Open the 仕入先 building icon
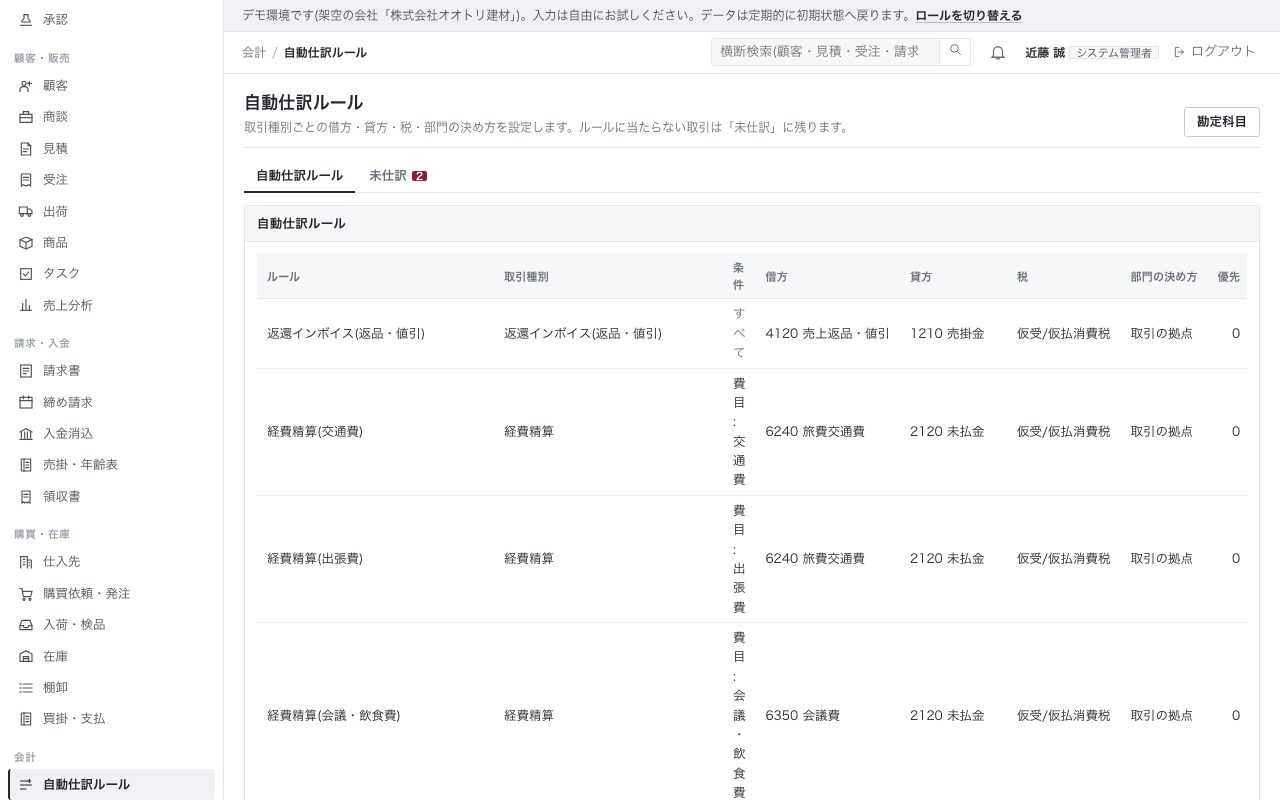Viewport: 1280px width, 800px height. pyautogui.click(x=26, y=563)
